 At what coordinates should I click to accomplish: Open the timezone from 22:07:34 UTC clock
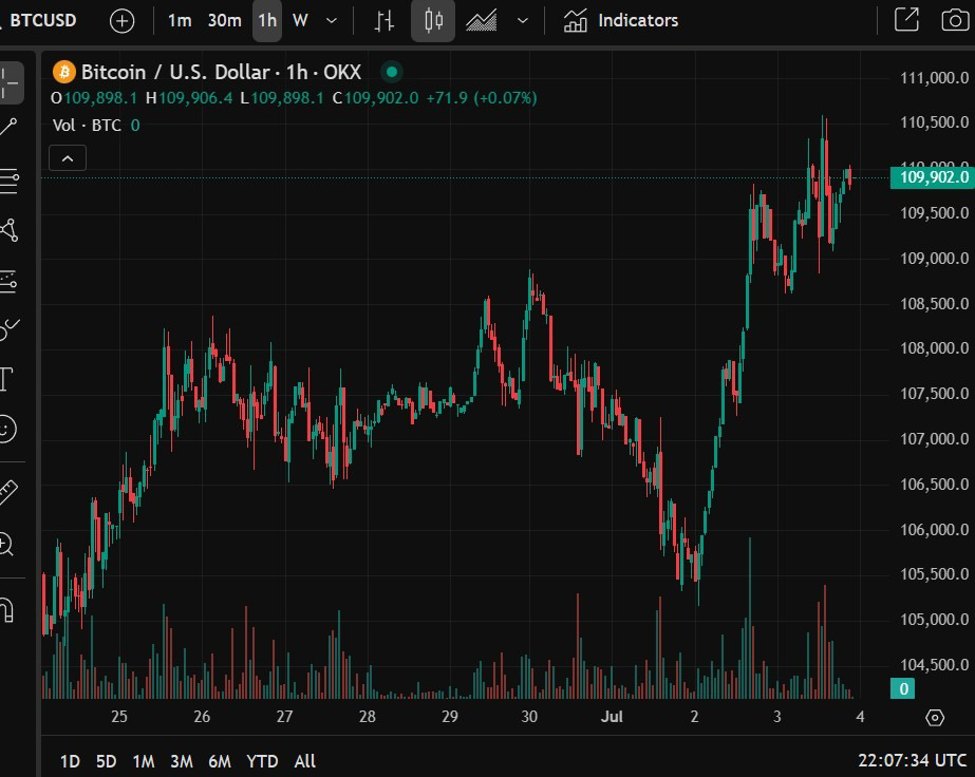pos(912,760)
